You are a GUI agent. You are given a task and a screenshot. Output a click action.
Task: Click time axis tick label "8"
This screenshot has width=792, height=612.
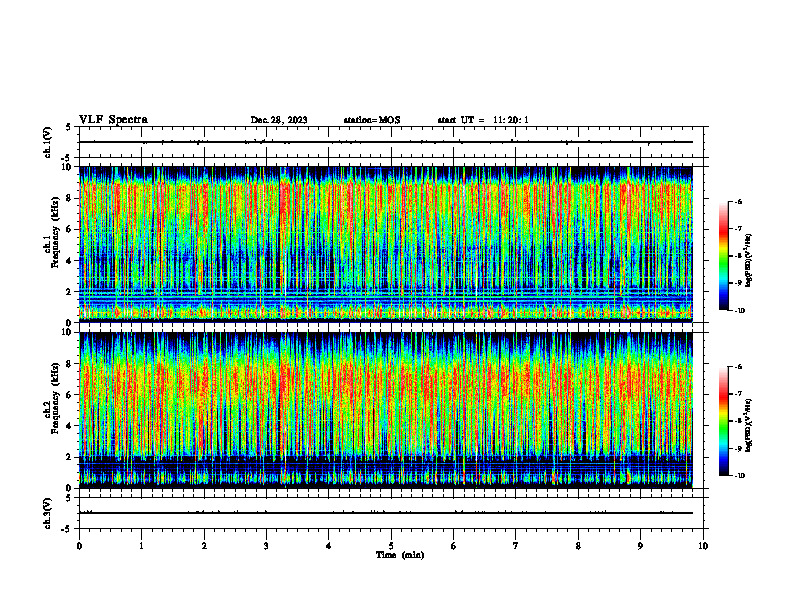pyautogui.click(x=578, y=546)
